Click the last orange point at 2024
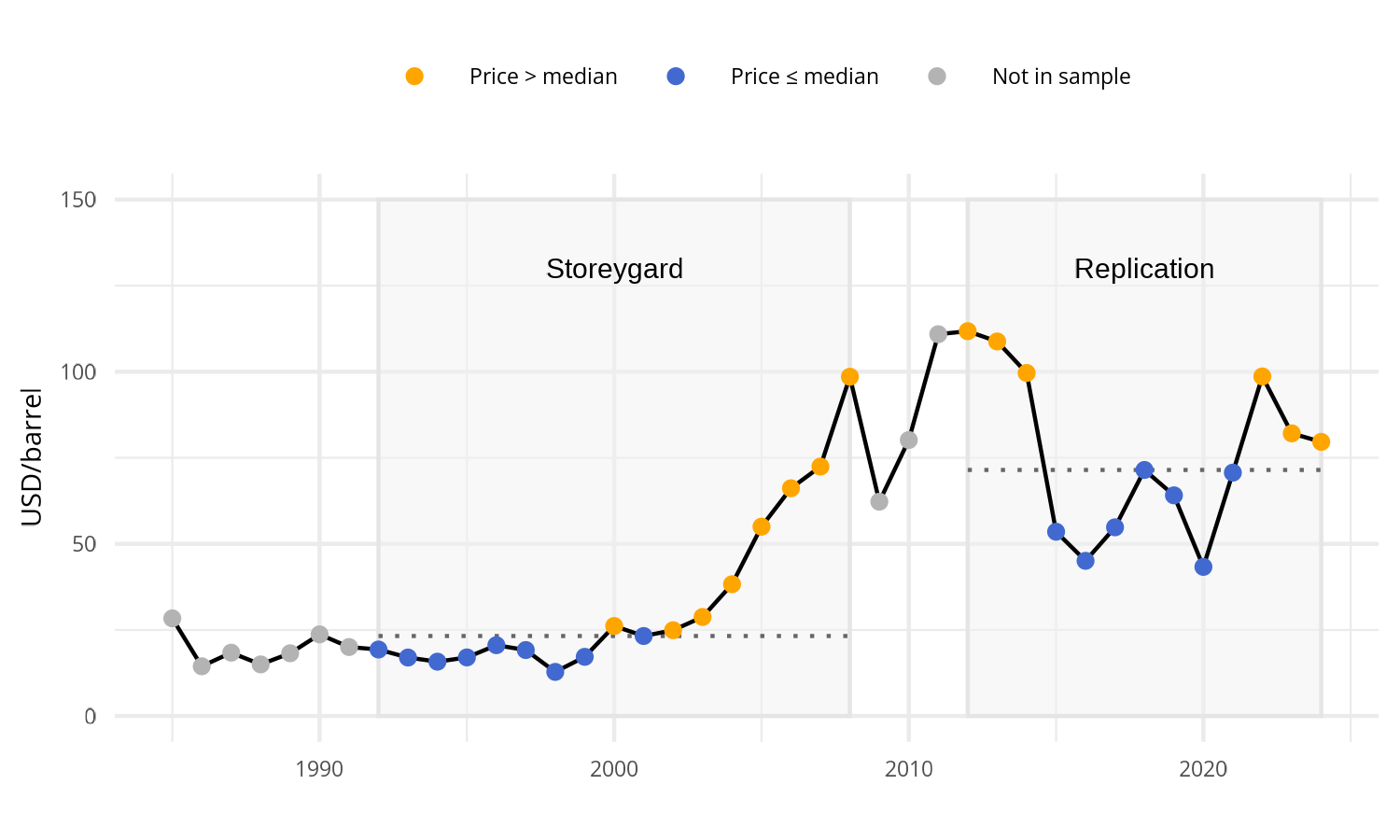Viewport: 1400px width, 840px height. [x=1321, y=442]
